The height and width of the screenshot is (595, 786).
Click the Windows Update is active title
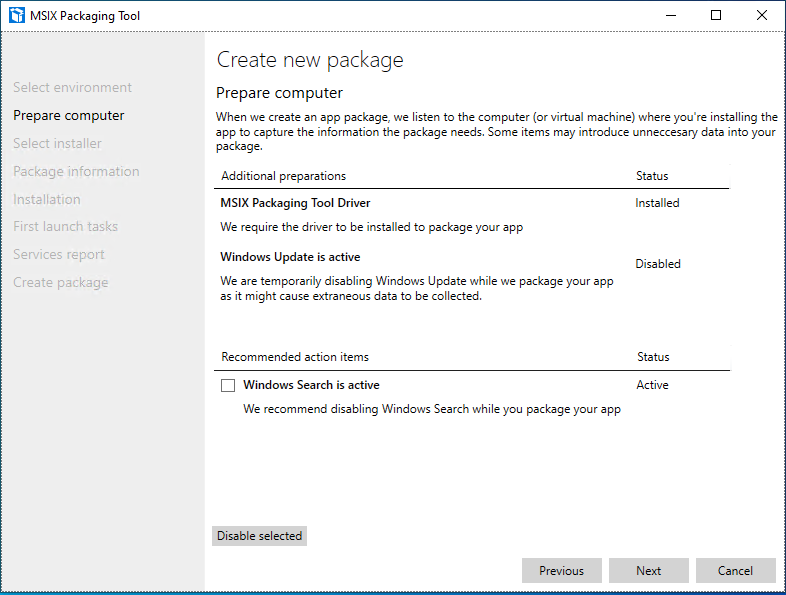(x=290, y=257)
